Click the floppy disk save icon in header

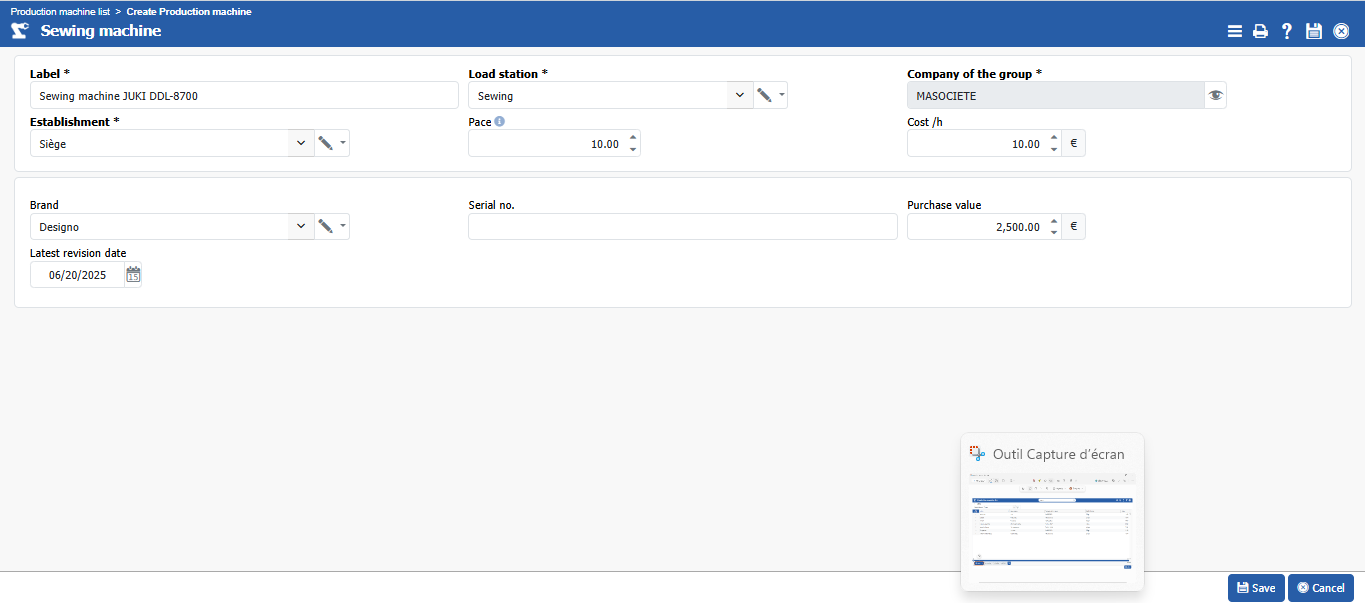coord(1314,31)
